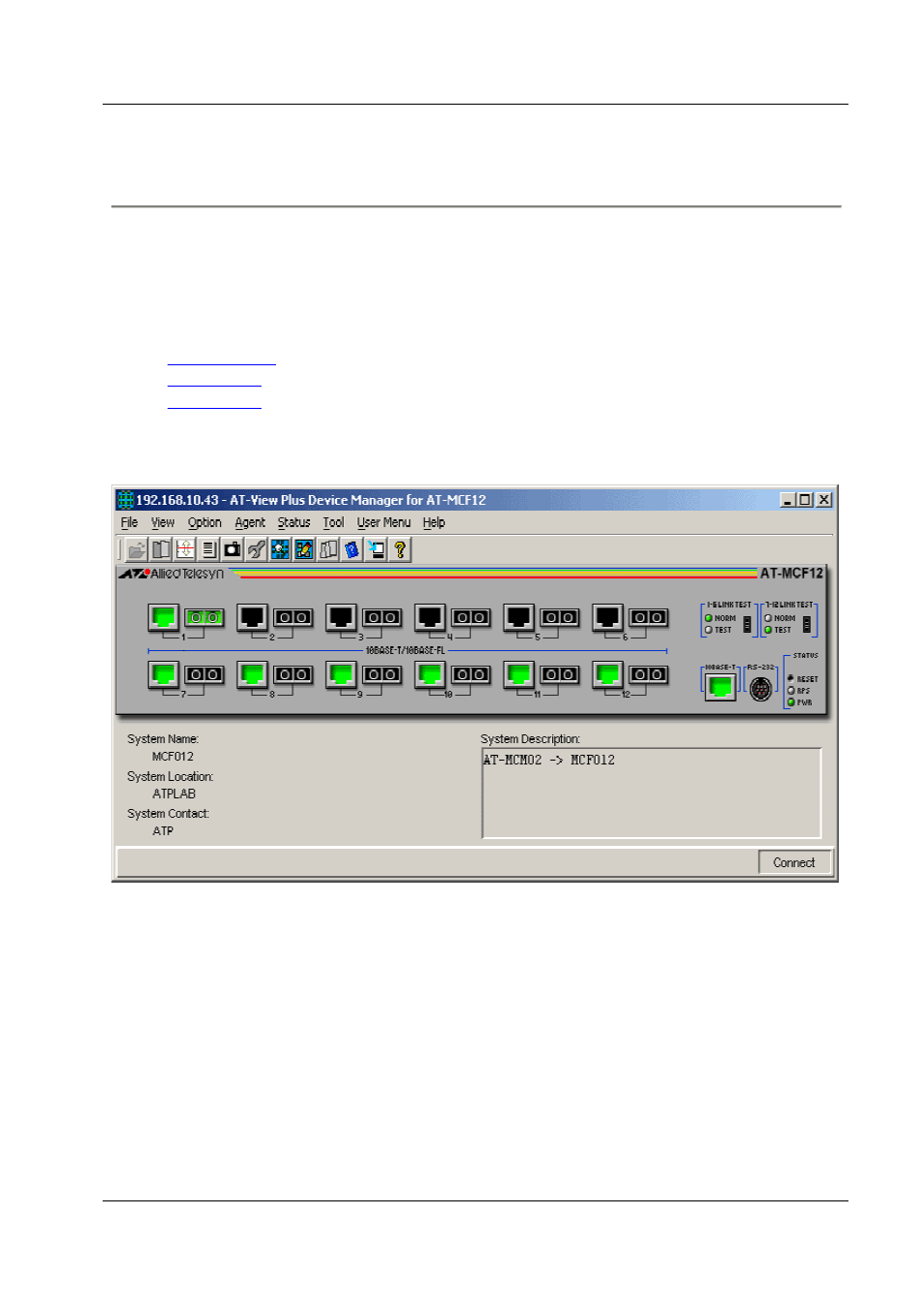Viewport: 924px width, 1308px height.
Task: Select the fiber port labeled 6
Action: click(x=648, y=617)
